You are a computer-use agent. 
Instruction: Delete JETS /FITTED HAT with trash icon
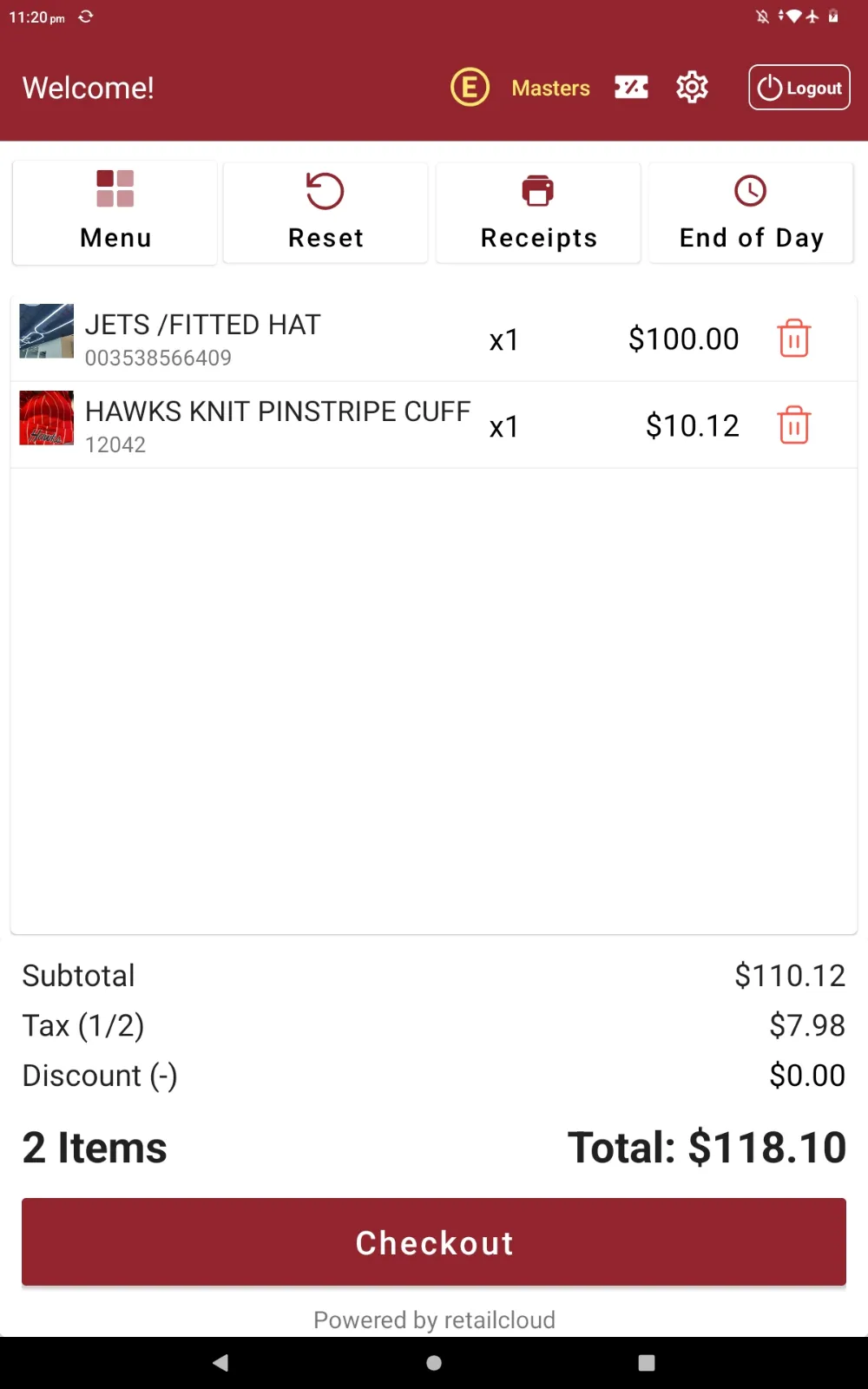tap(793, 338)
